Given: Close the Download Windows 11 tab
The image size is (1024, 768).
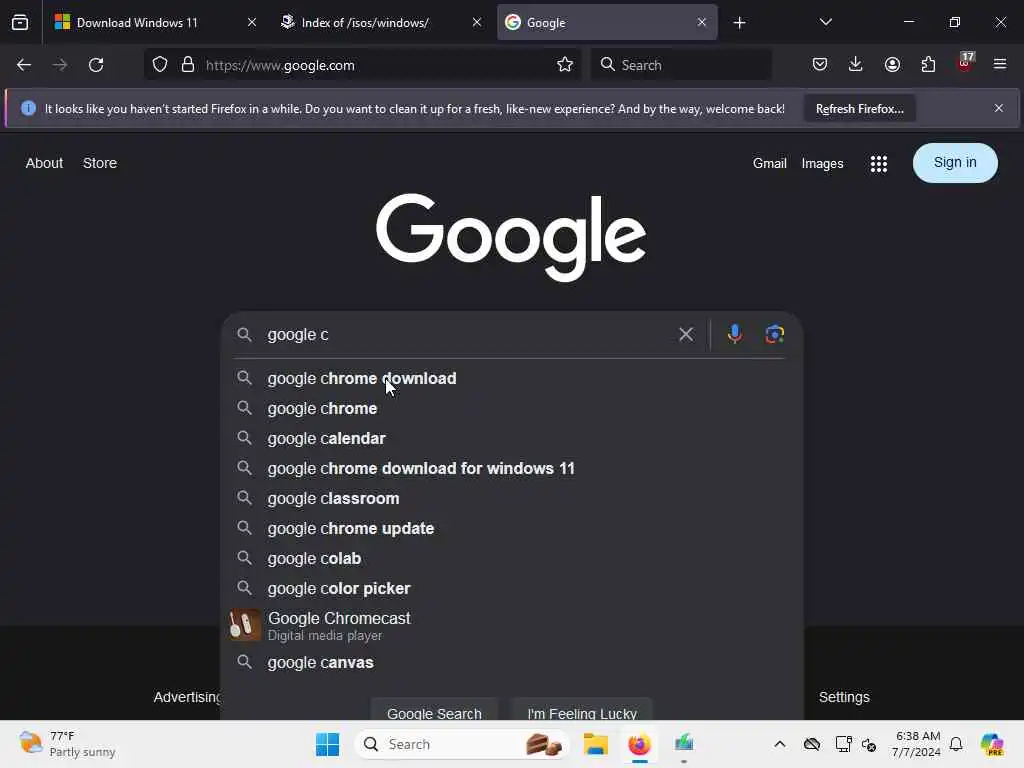Looking at the screenshot, I should point(252,22).
